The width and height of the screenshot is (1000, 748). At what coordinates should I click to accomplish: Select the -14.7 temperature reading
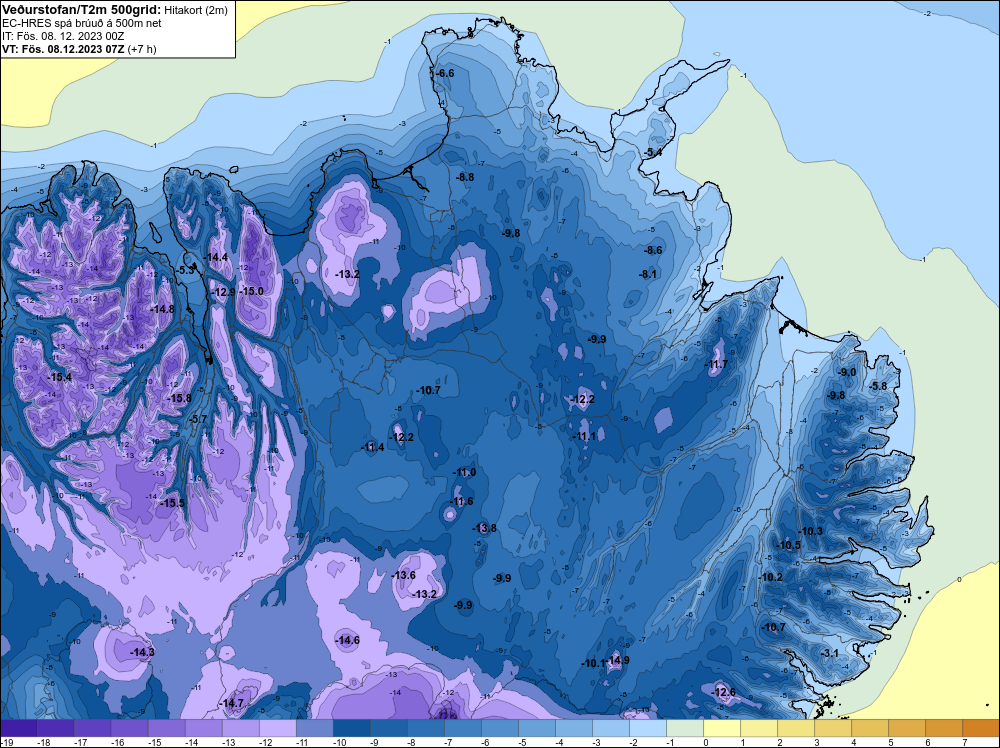[x=232, y=703]
